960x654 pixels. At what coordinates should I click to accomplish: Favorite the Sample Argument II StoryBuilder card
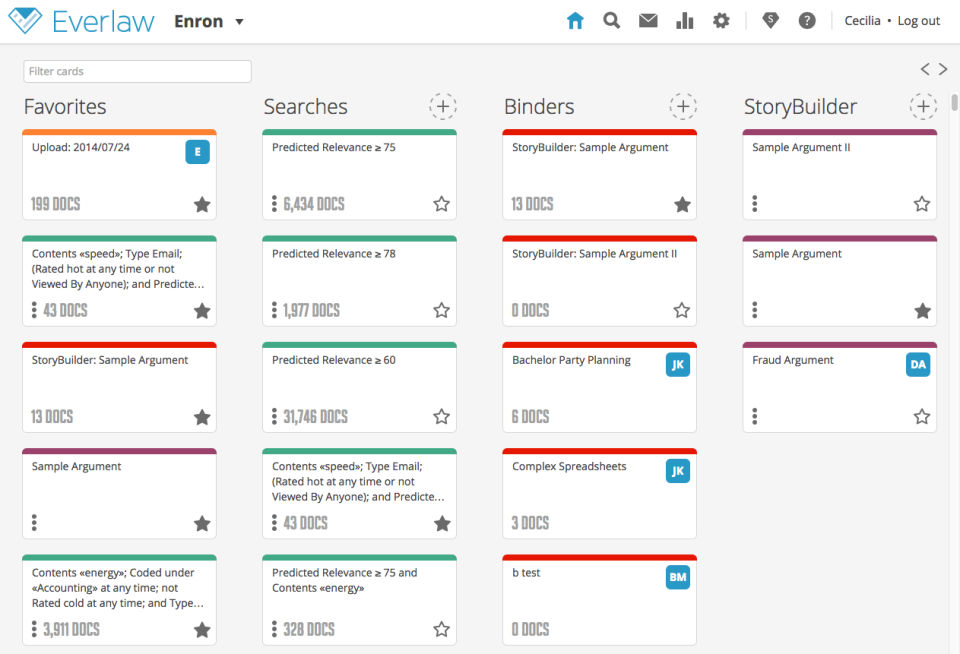(922, 204)
